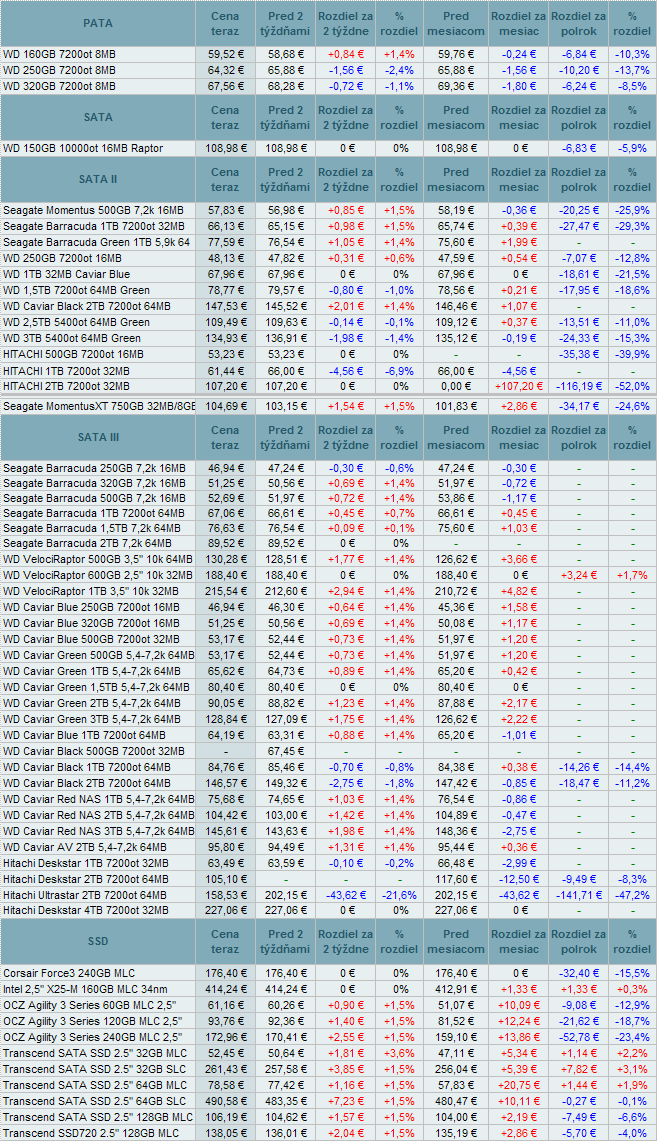This screenshot has height=1141, width=657.
Task: Click 'HITACHI 2TB 7200ot 32MB' label
Action: pyautogui.click(x=66, y=386)
